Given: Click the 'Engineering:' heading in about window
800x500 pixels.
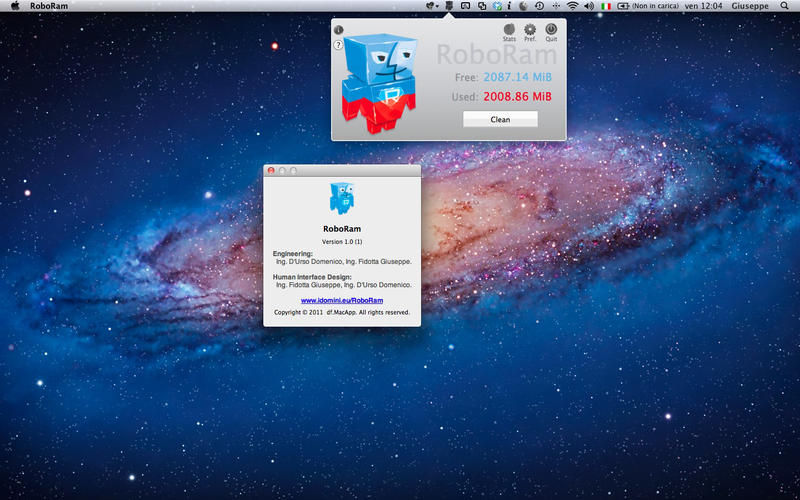Looking at the screenshot, I should click(293, 254).
